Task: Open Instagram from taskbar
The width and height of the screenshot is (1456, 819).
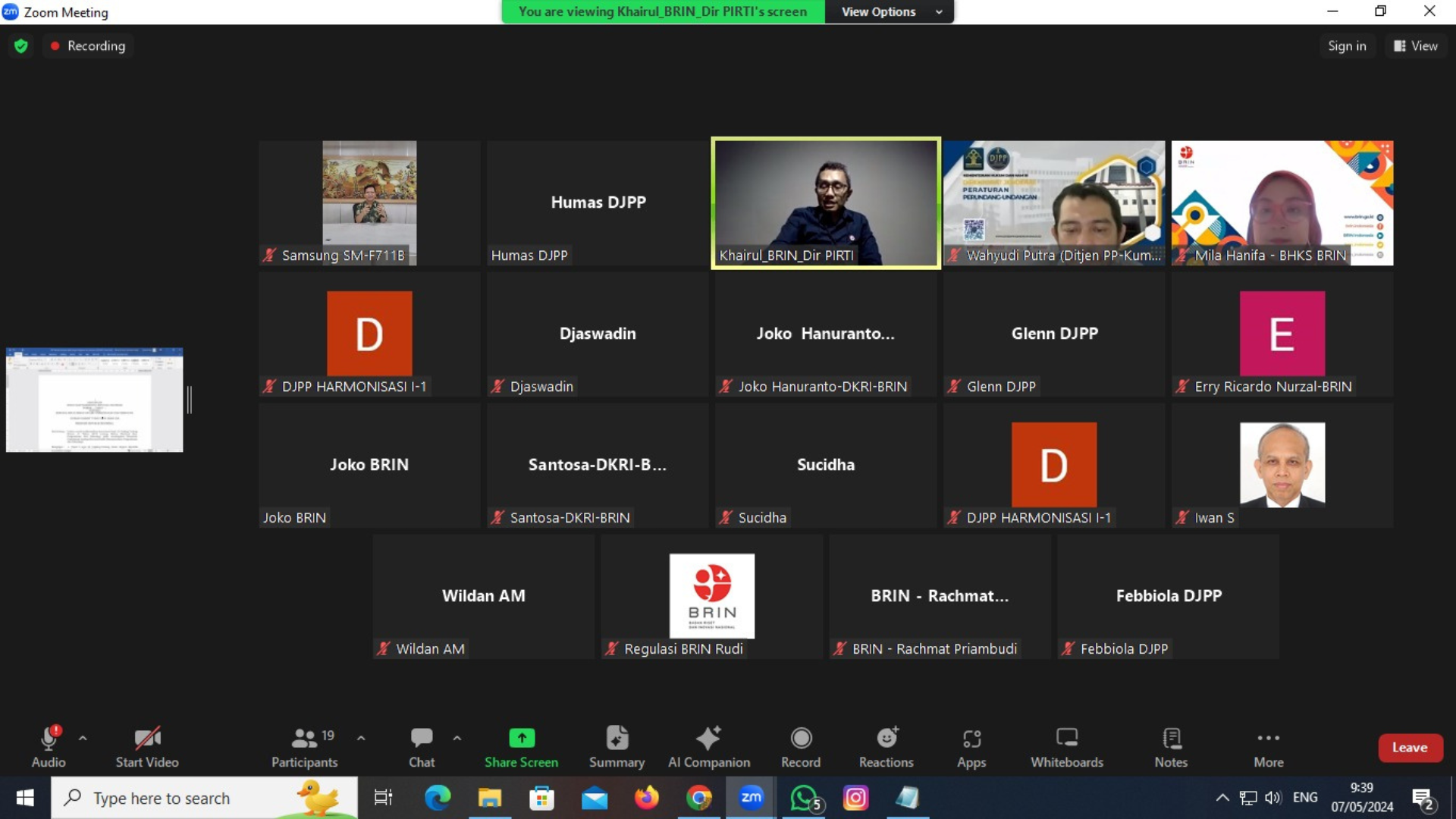Action: [856, 798]
